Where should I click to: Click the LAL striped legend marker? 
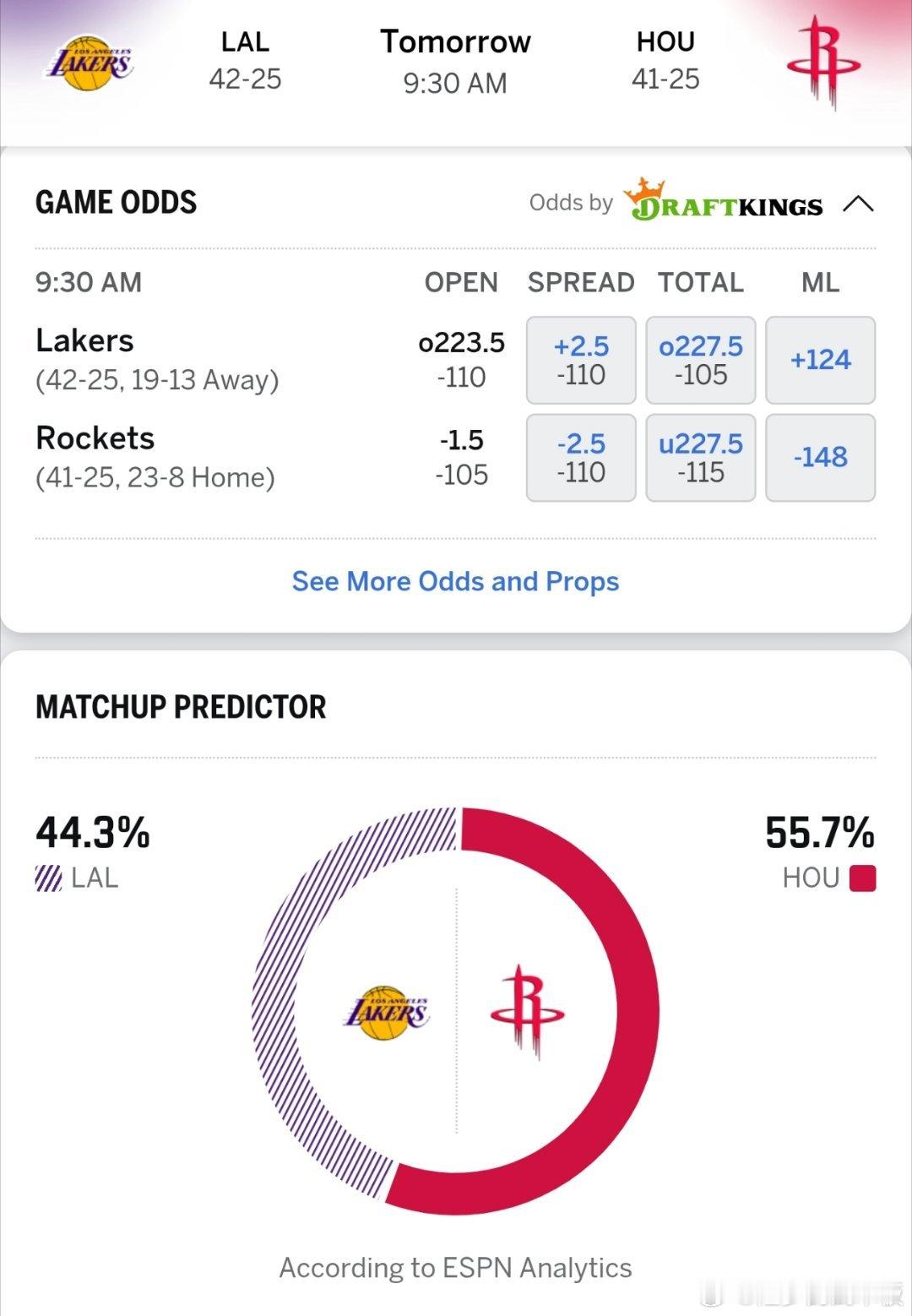pos(49,877)
